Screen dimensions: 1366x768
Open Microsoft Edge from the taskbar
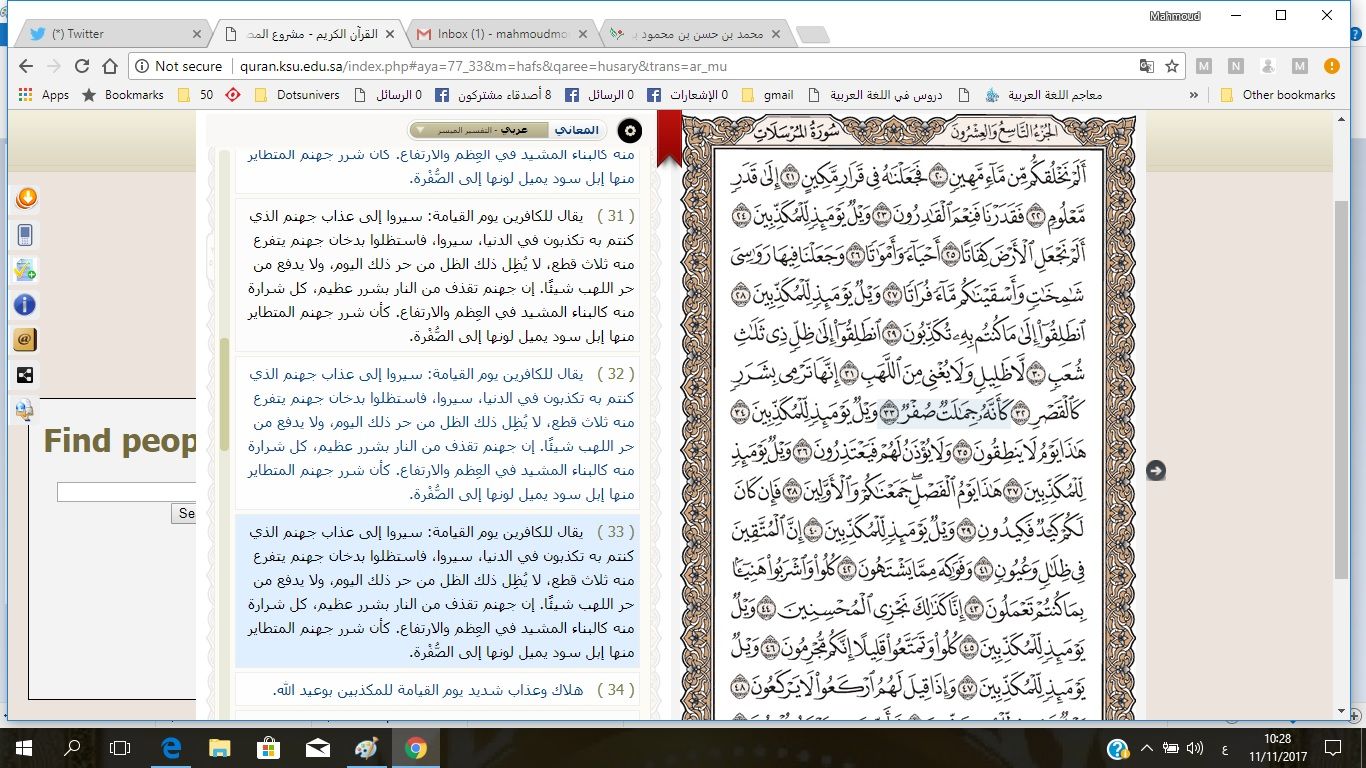(170, 748)
